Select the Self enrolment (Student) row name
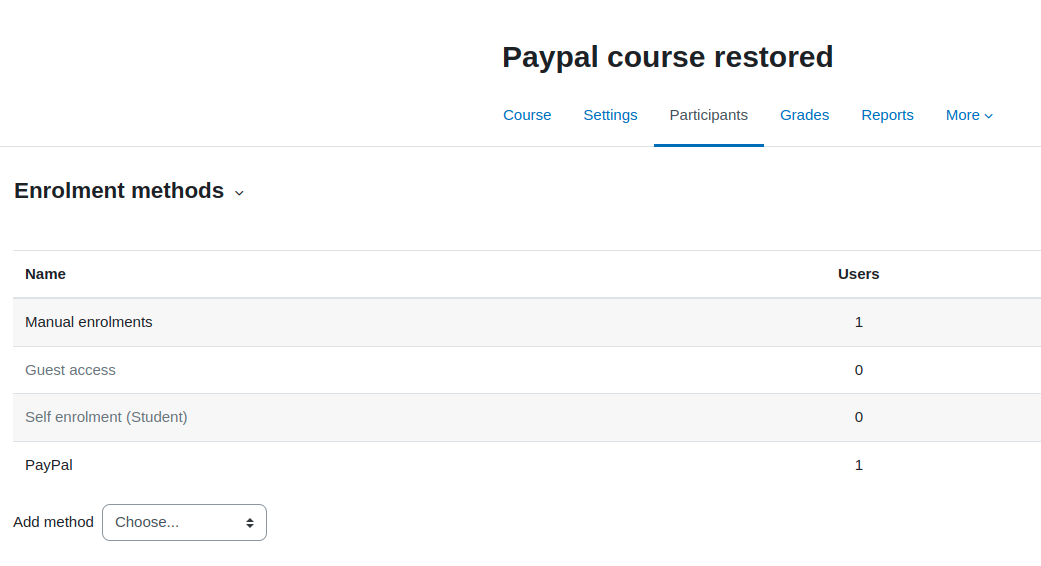 coord(106,417)
